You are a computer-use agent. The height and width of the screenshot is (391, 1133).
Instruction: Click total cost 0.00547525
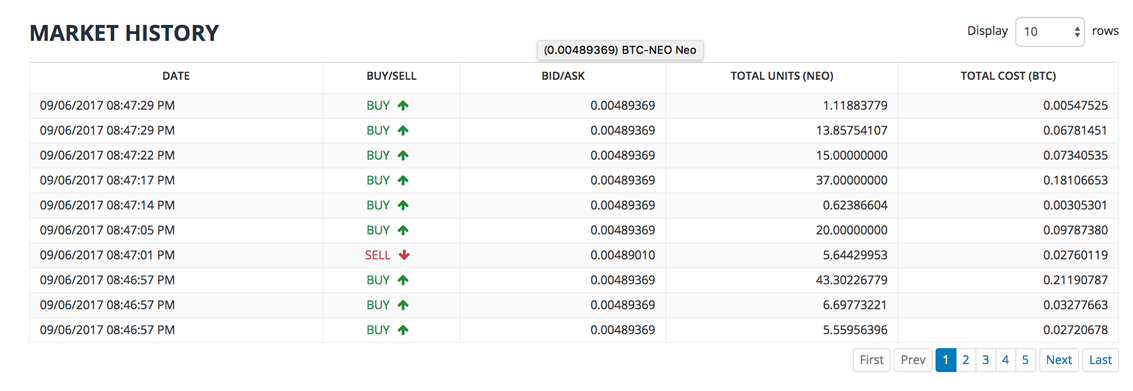pyautogui.click(x=1075, y=106)
